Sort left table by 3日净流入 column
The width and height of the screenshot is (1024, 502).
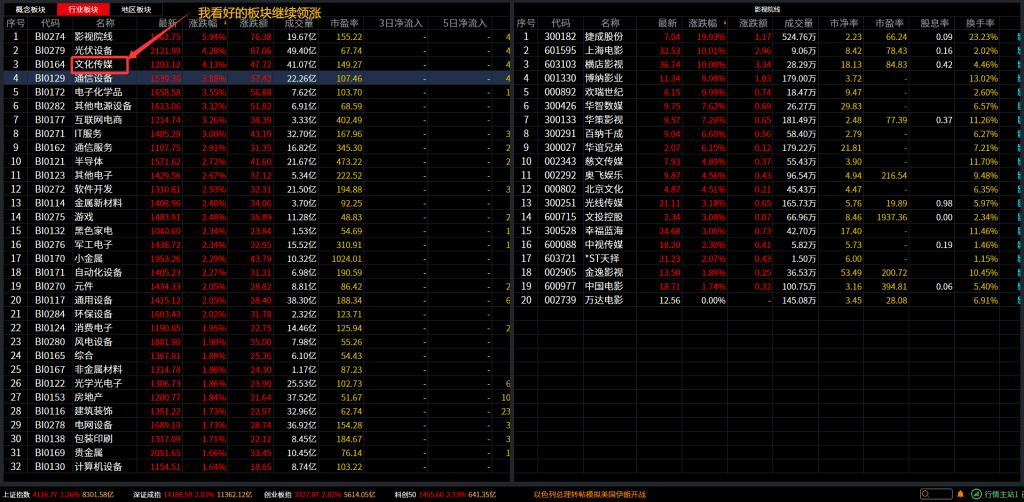tap(401, 22)
